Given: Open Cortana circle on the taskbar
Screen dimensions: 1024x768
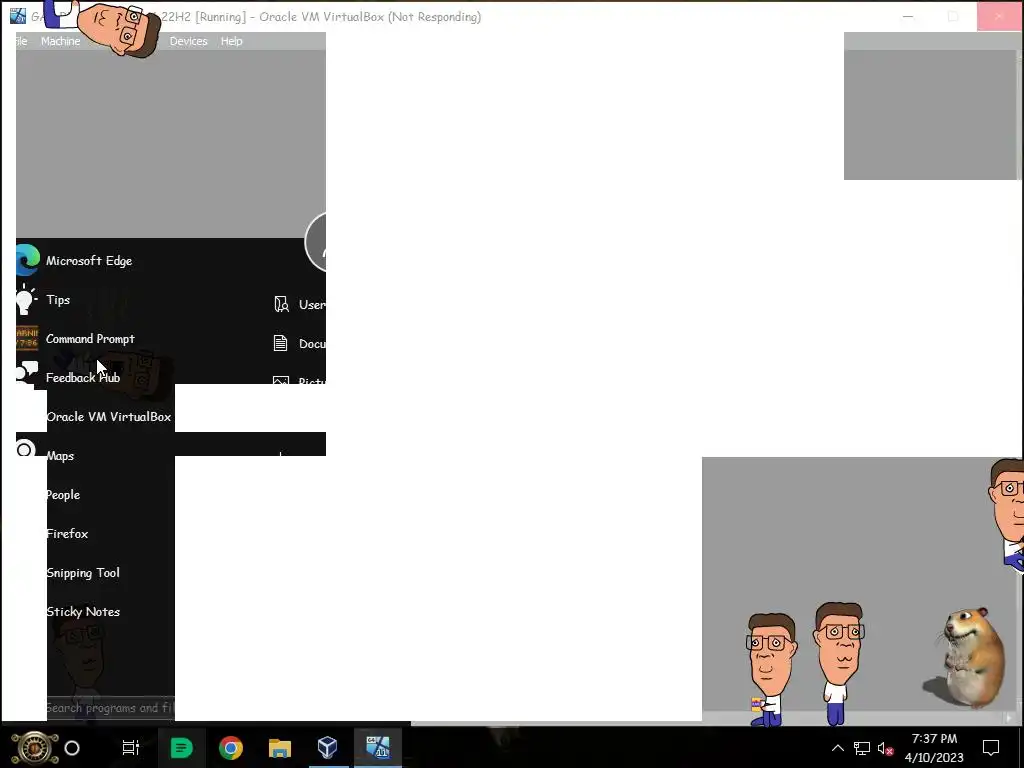Looking at the screenshot, I should [x=72, y=748].
